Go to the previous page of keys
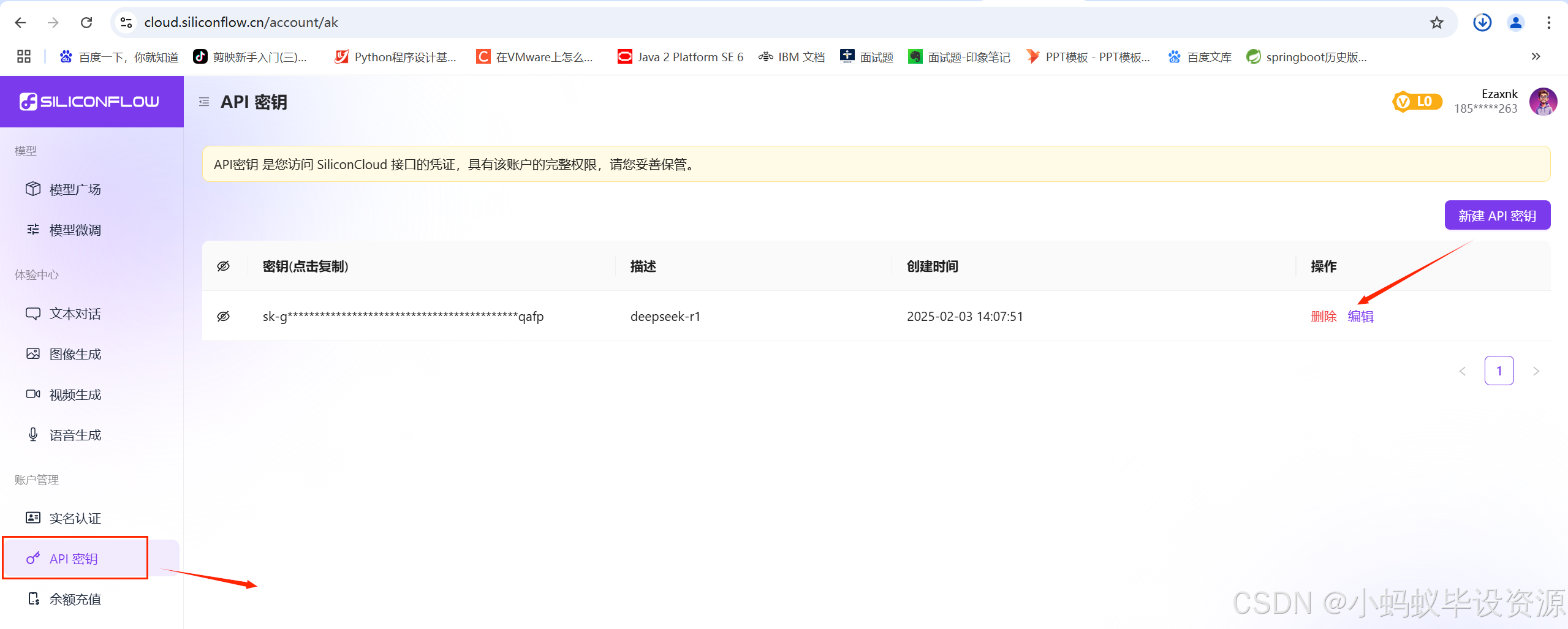 click(1462, 371)
